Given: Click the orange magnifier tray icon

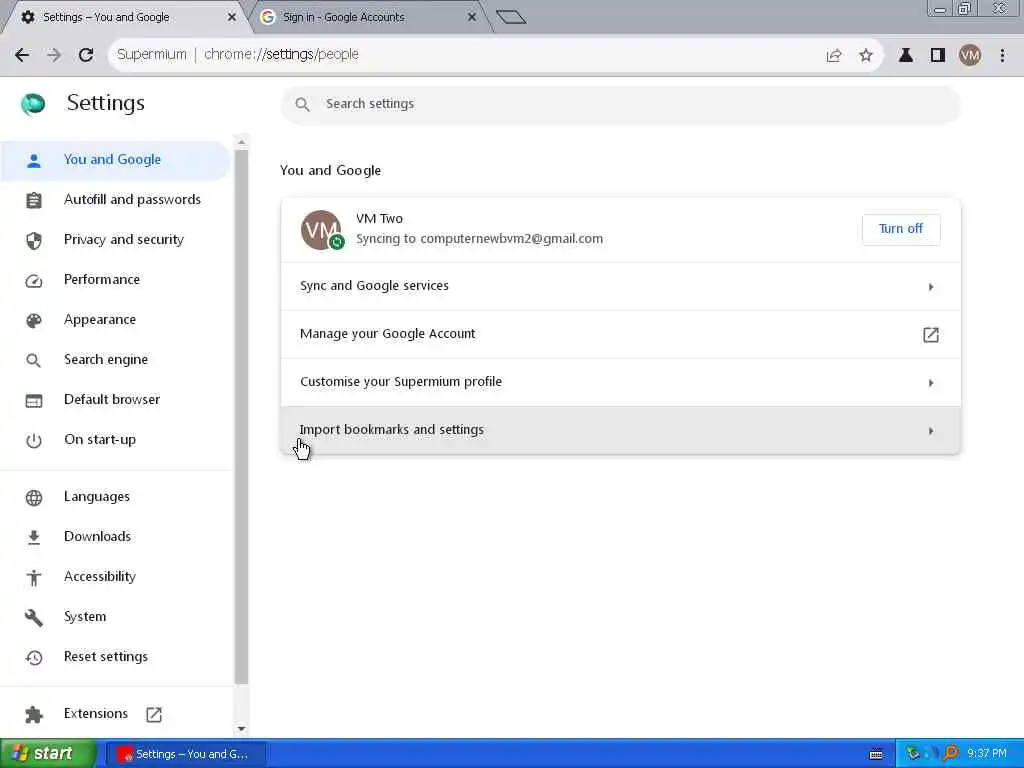Looking at the screenshot, I should 950,754.
